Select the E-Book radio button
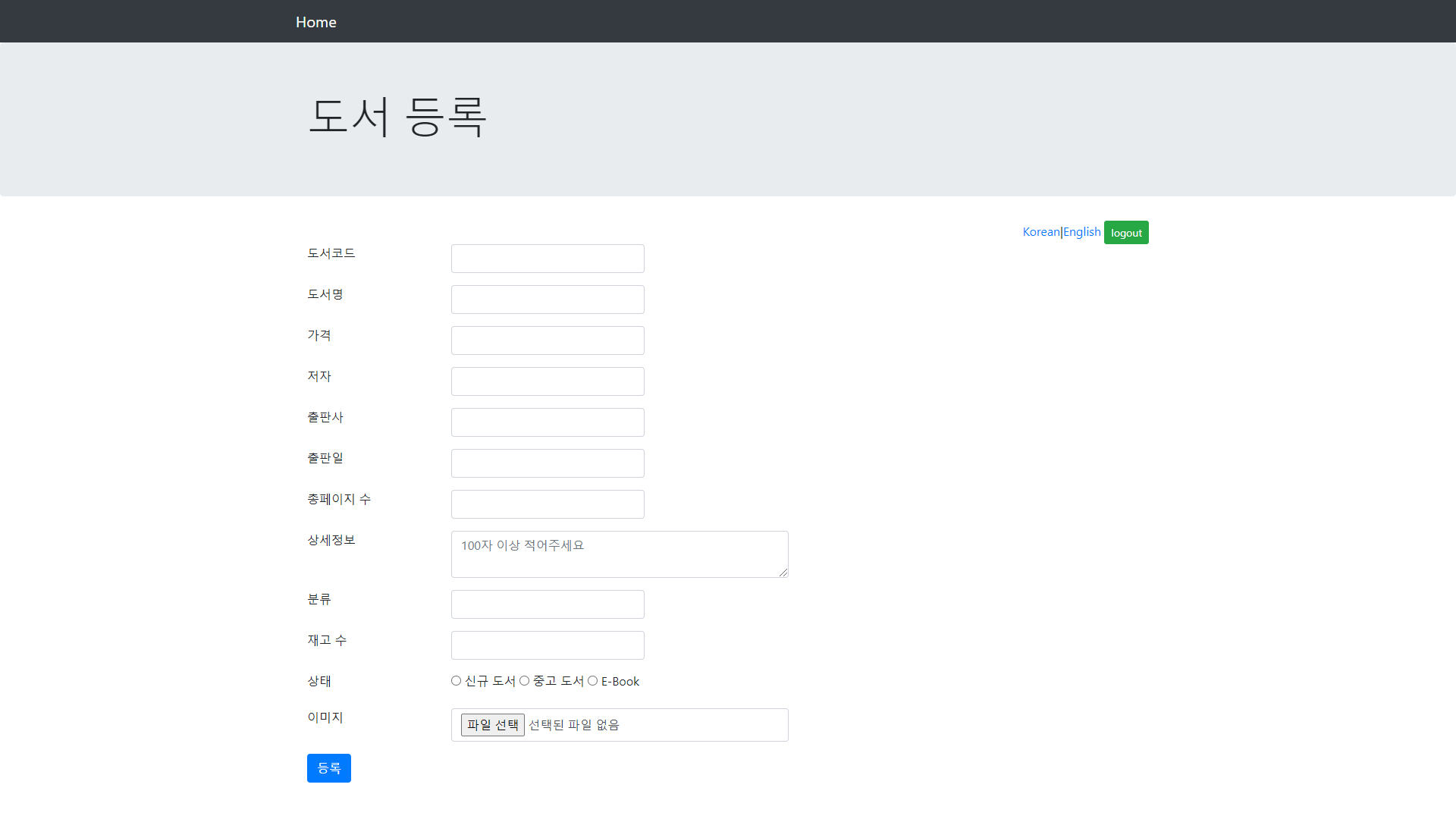The width and height of the screenshot is (1456, 819). 592,681
